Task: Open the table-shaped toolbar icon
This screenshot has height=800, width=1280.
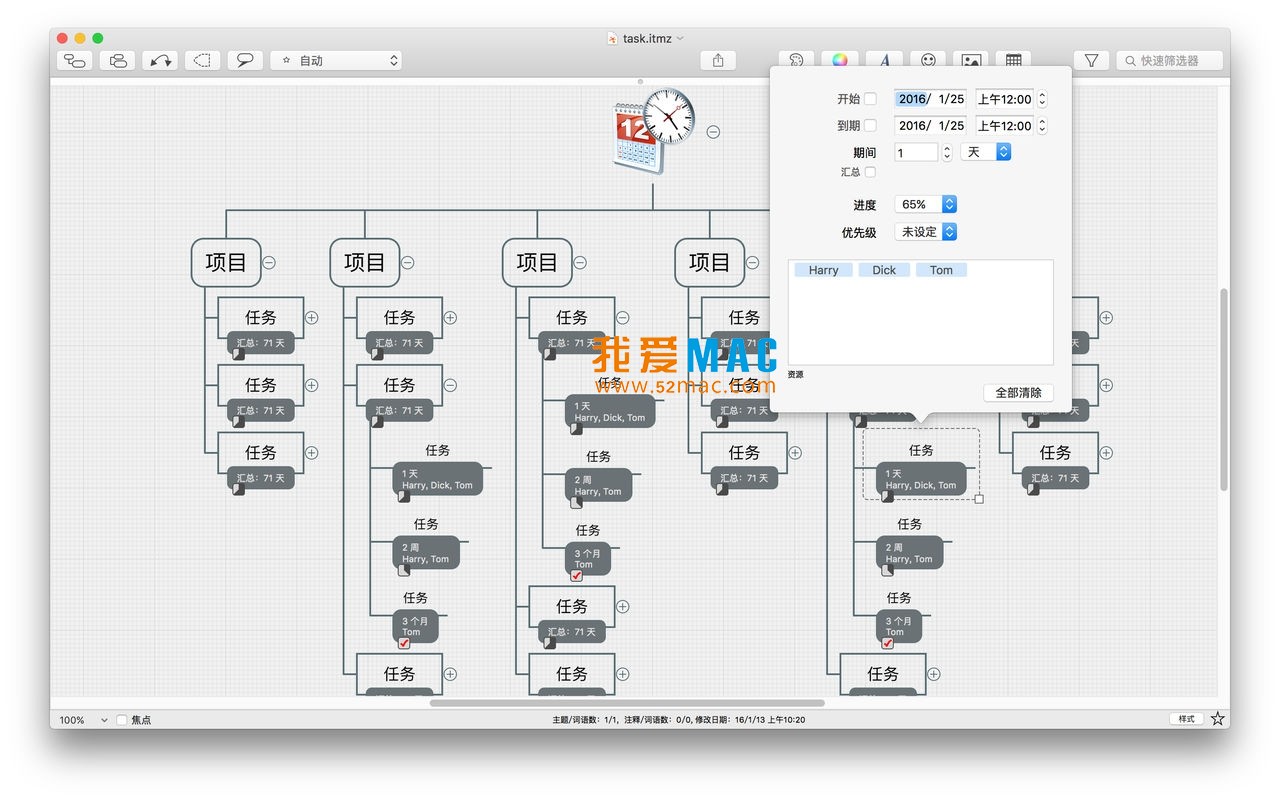Action: pos(1014,60)
